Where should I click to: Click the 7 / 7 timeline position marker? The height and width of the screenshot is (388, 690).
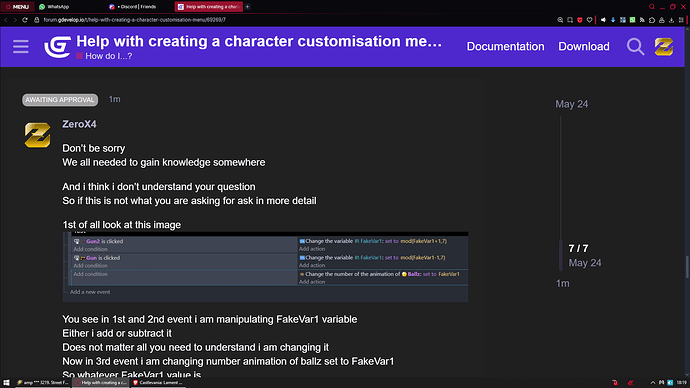[x=578, y=249]
